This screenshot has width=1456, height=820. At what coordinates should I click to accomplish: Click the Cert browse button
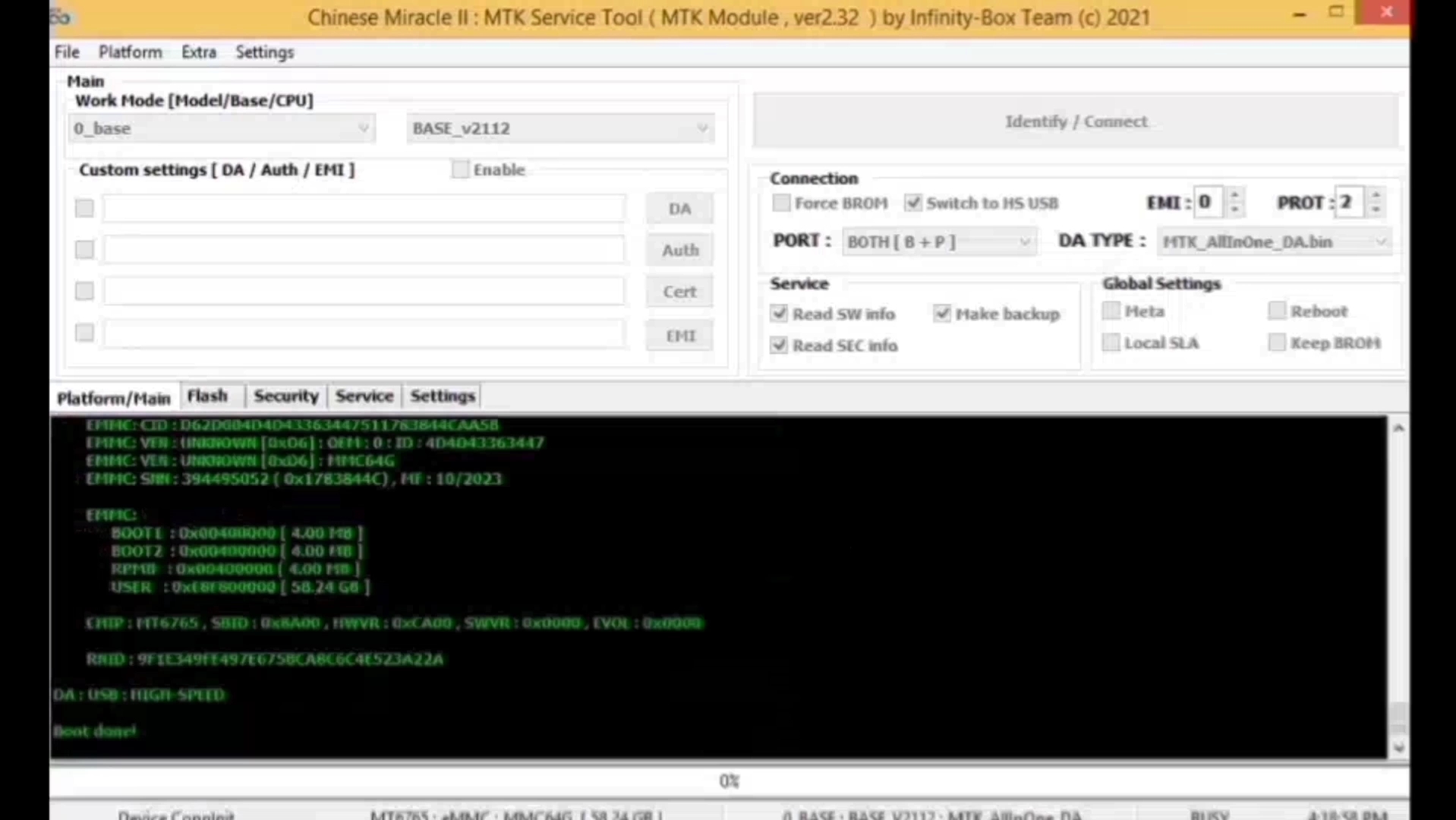click(x=679, y=292)
